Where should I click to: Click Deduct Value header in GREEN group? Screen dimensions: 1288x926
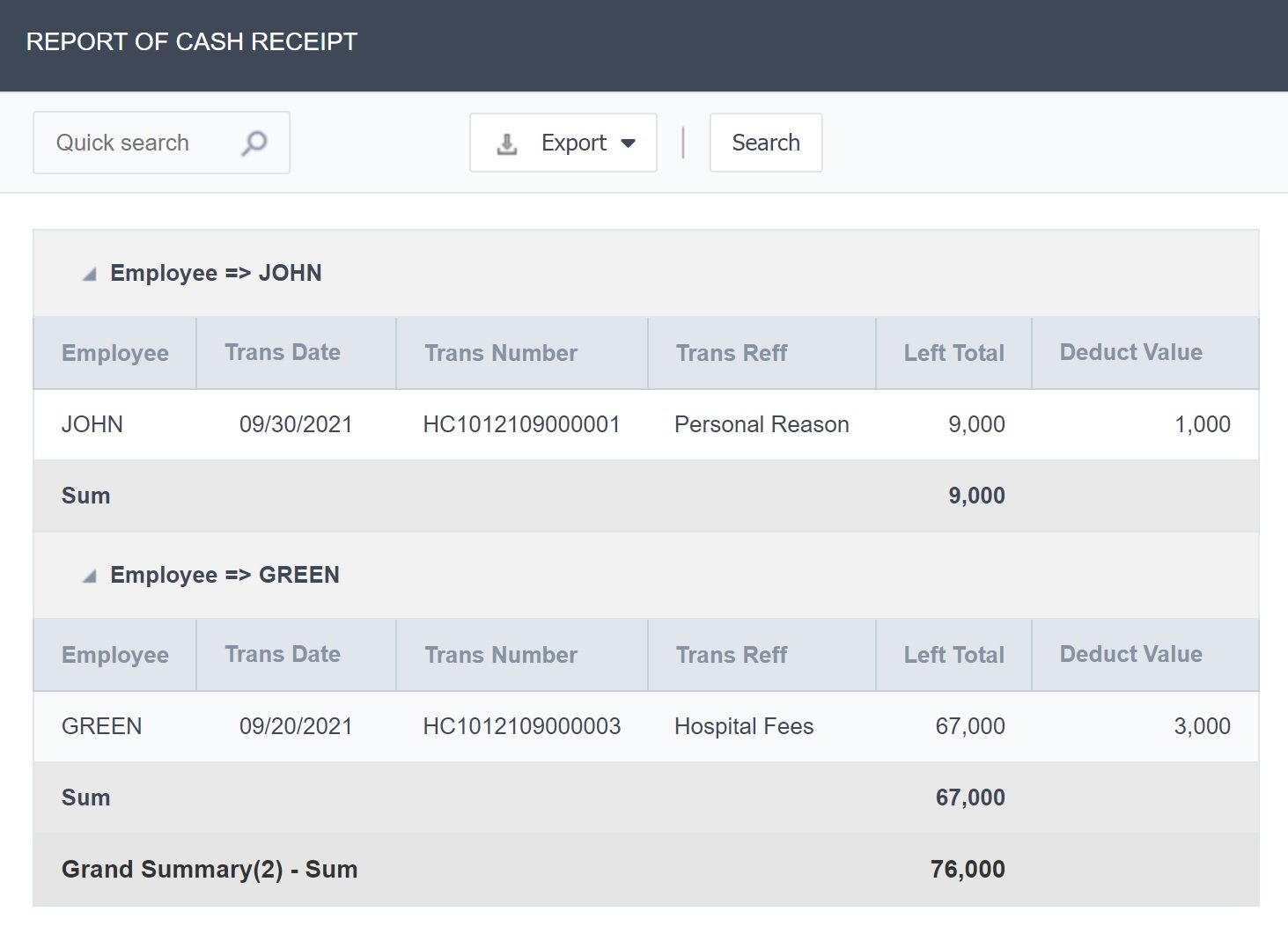click(x=1130, y=655)
